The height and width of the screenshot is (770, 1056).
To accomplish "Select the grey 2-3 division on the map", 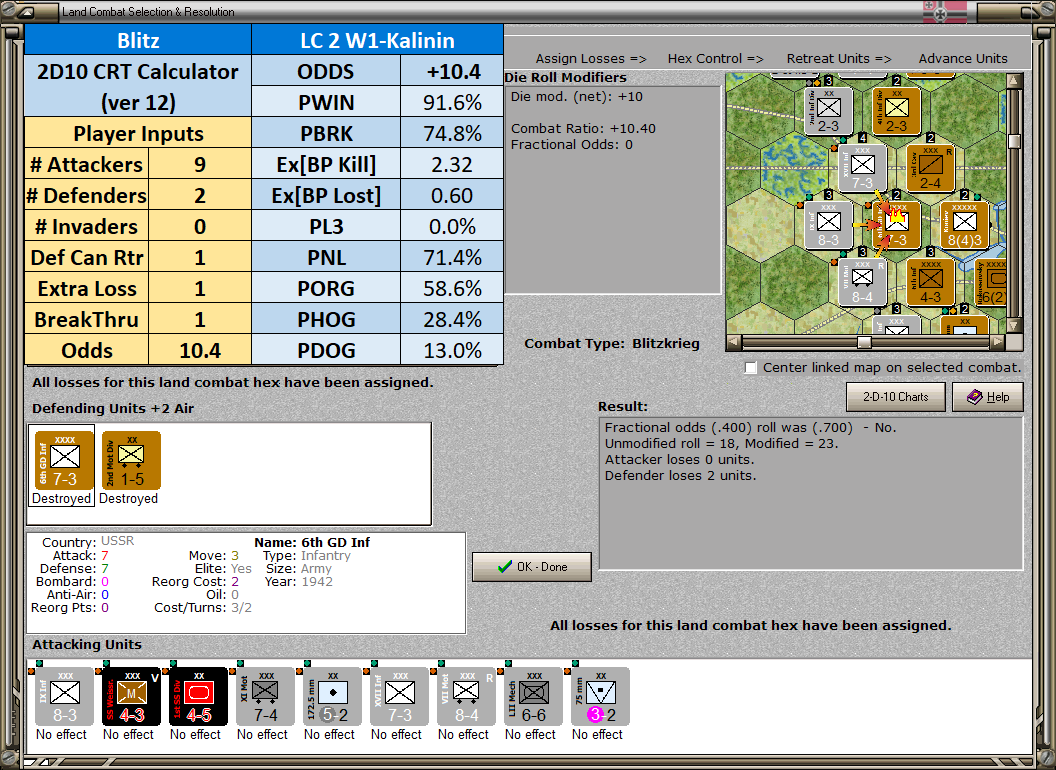I will pos(828,111).
